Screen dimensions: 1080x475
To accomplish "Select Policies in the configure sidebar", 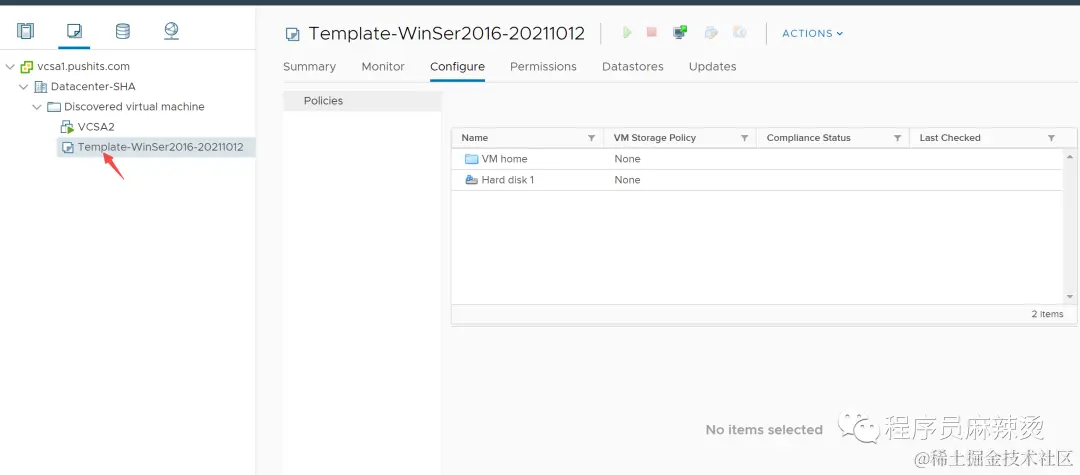I will (x=362, y=101).
